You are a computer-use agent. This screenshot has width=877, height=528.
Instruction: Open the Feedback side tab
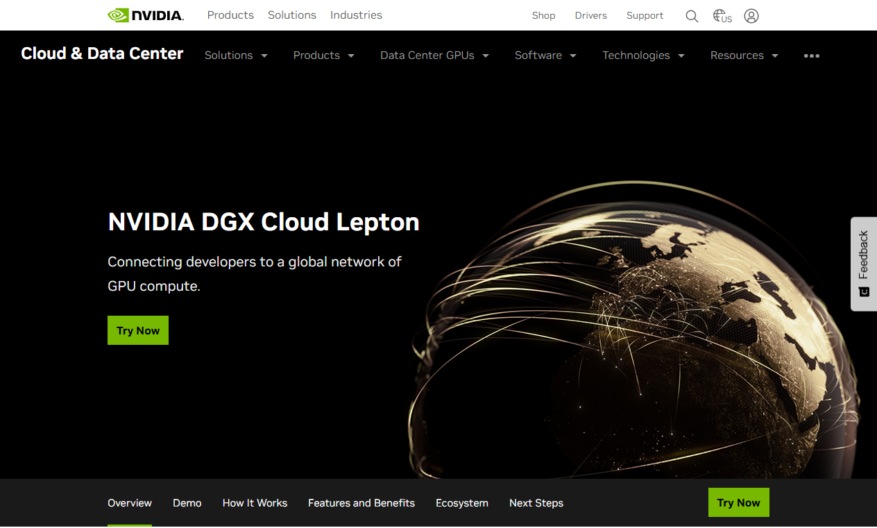[864, 263]
